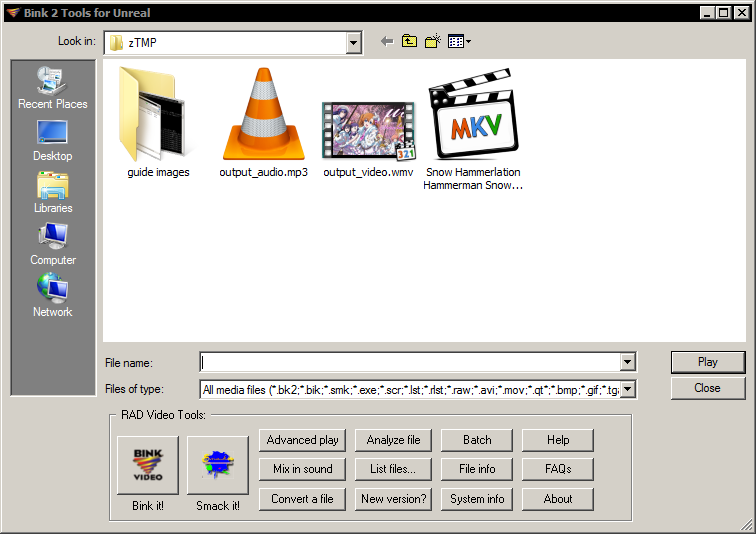The image size is (756, 534).
Task: Open Recent Places in the sidebar
Action: pyautogui.click(x=53, y=88)
